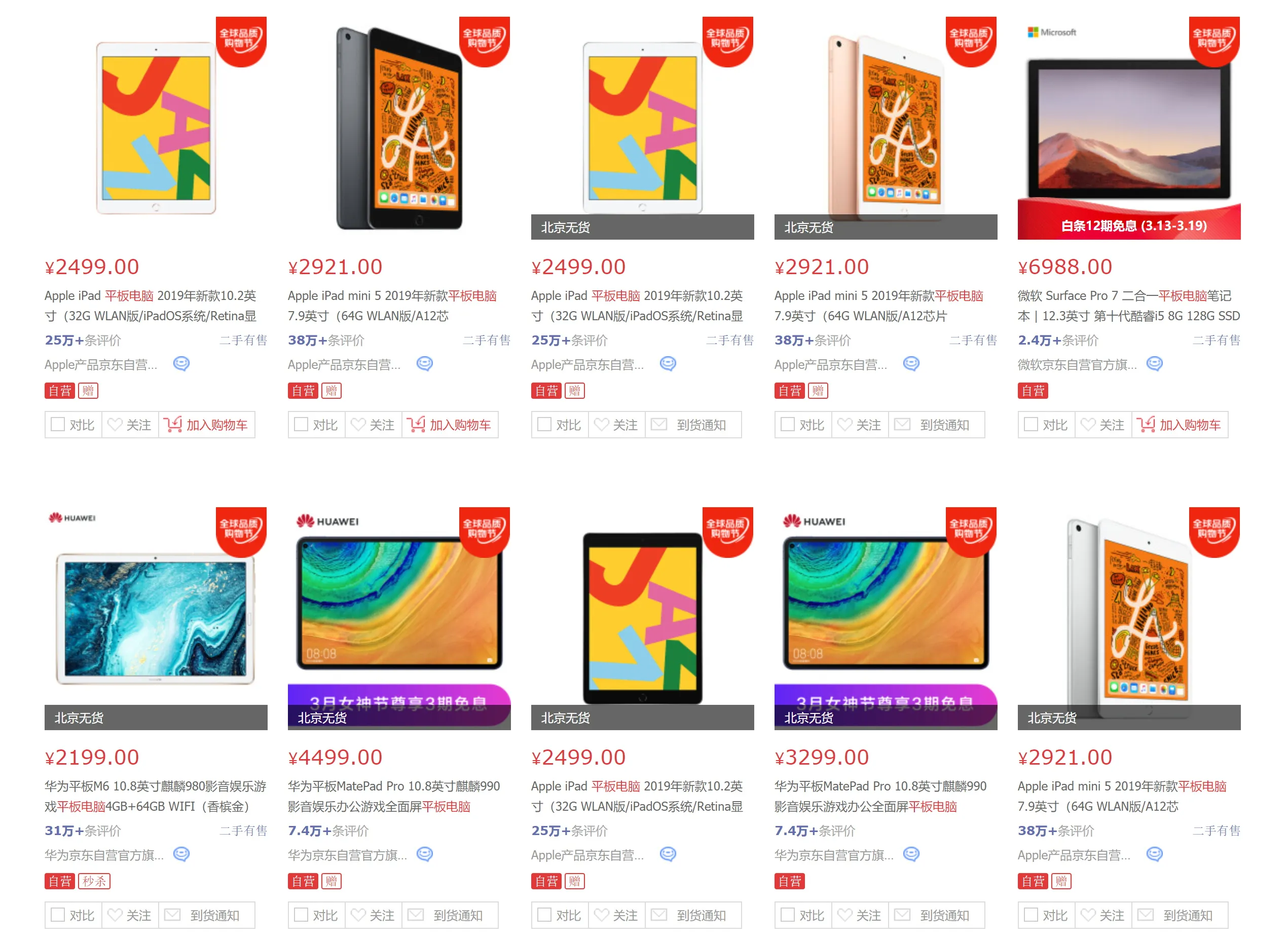
Task: Click the 秒杀 tag on Huawei M6
Action: [x=94, y=881]
